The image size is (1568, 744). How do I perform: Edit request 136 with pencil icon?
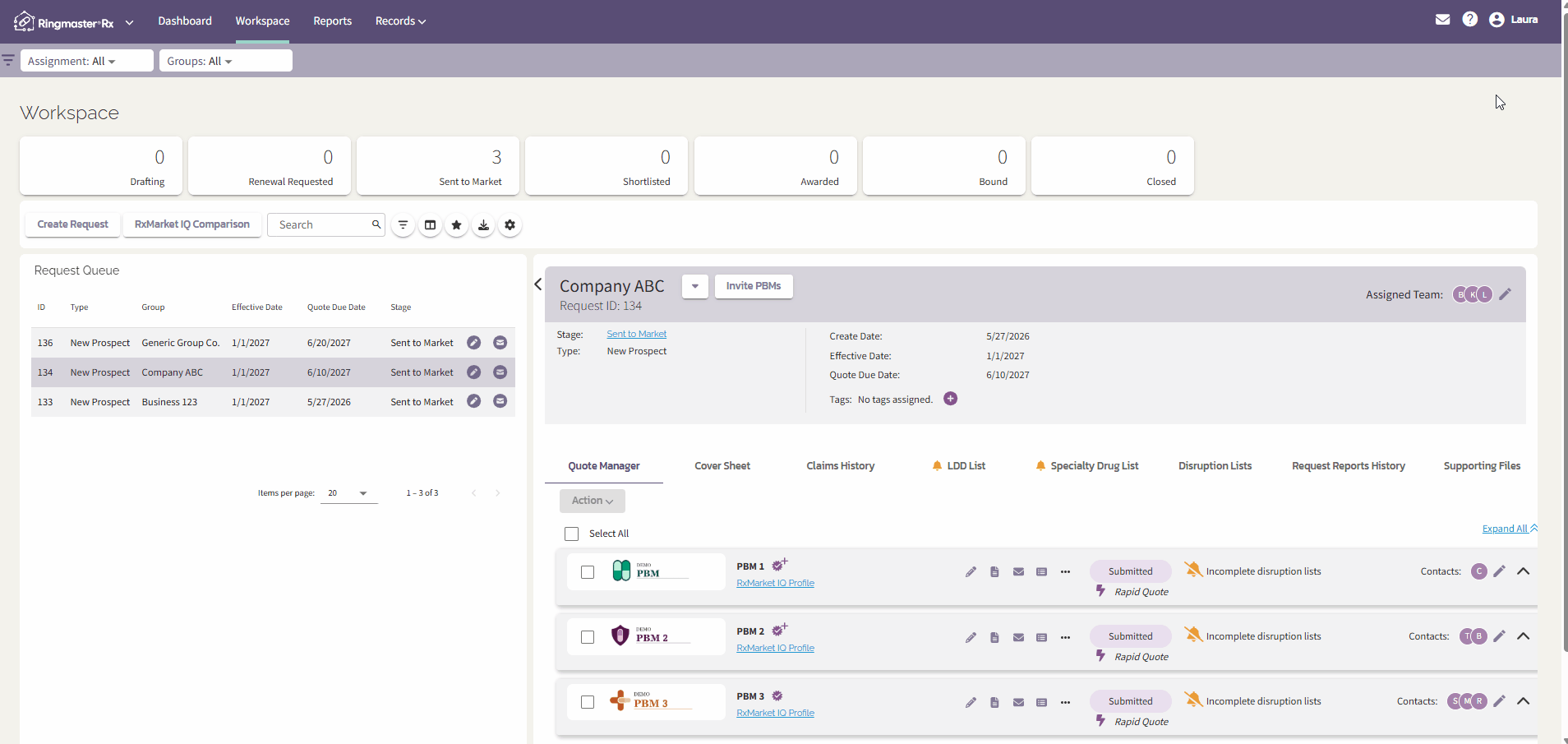[473, 343]
